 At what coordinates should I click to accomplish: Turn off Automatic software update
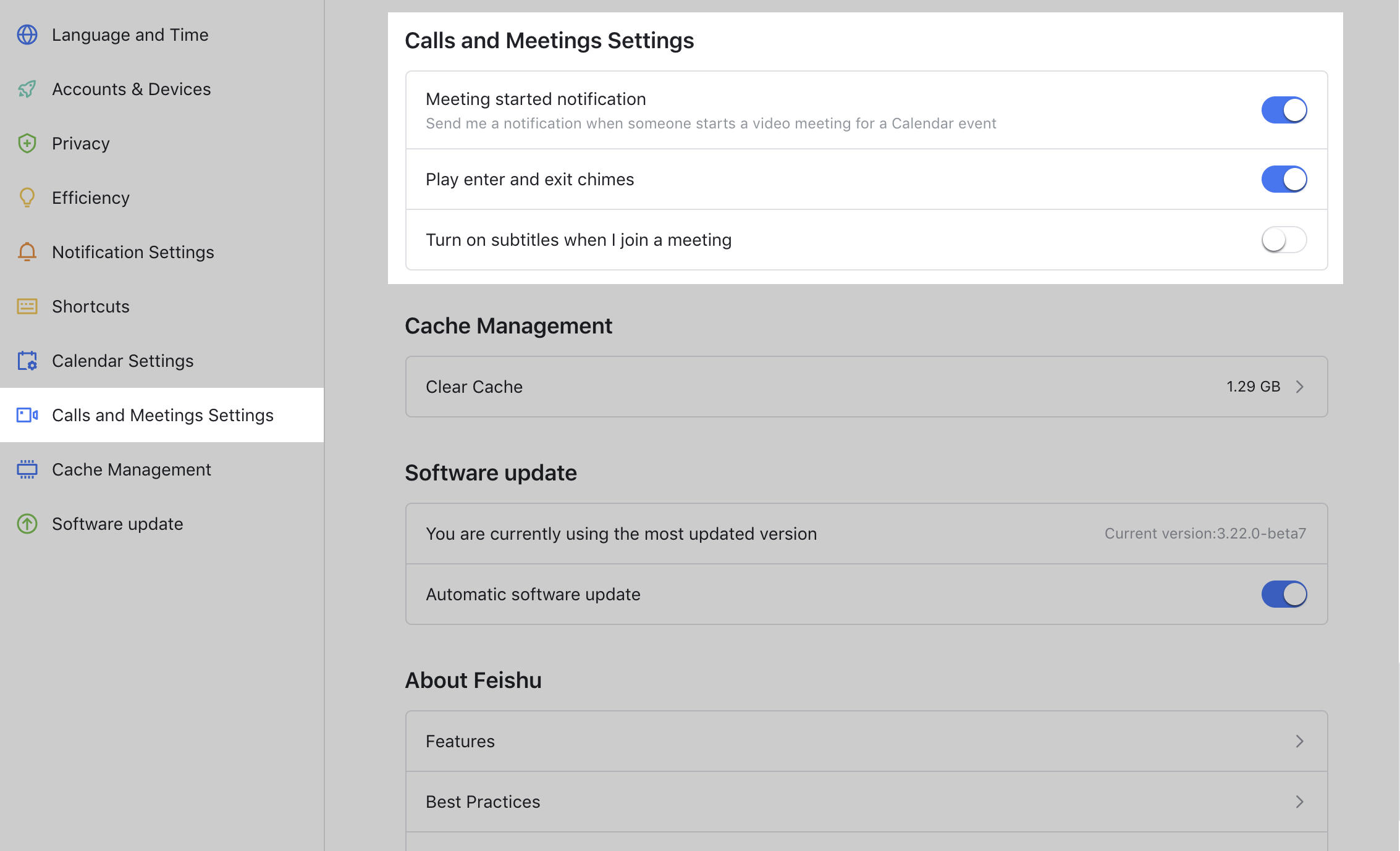(x=1284, y=594)
